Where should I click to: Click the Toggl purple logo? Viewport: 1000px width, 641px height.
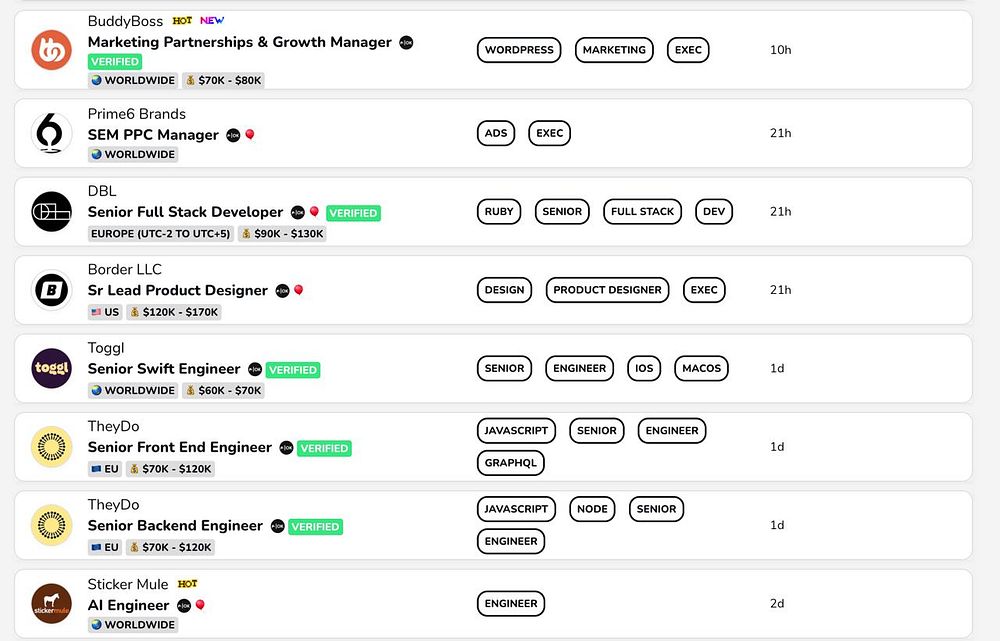pos(51,368)
